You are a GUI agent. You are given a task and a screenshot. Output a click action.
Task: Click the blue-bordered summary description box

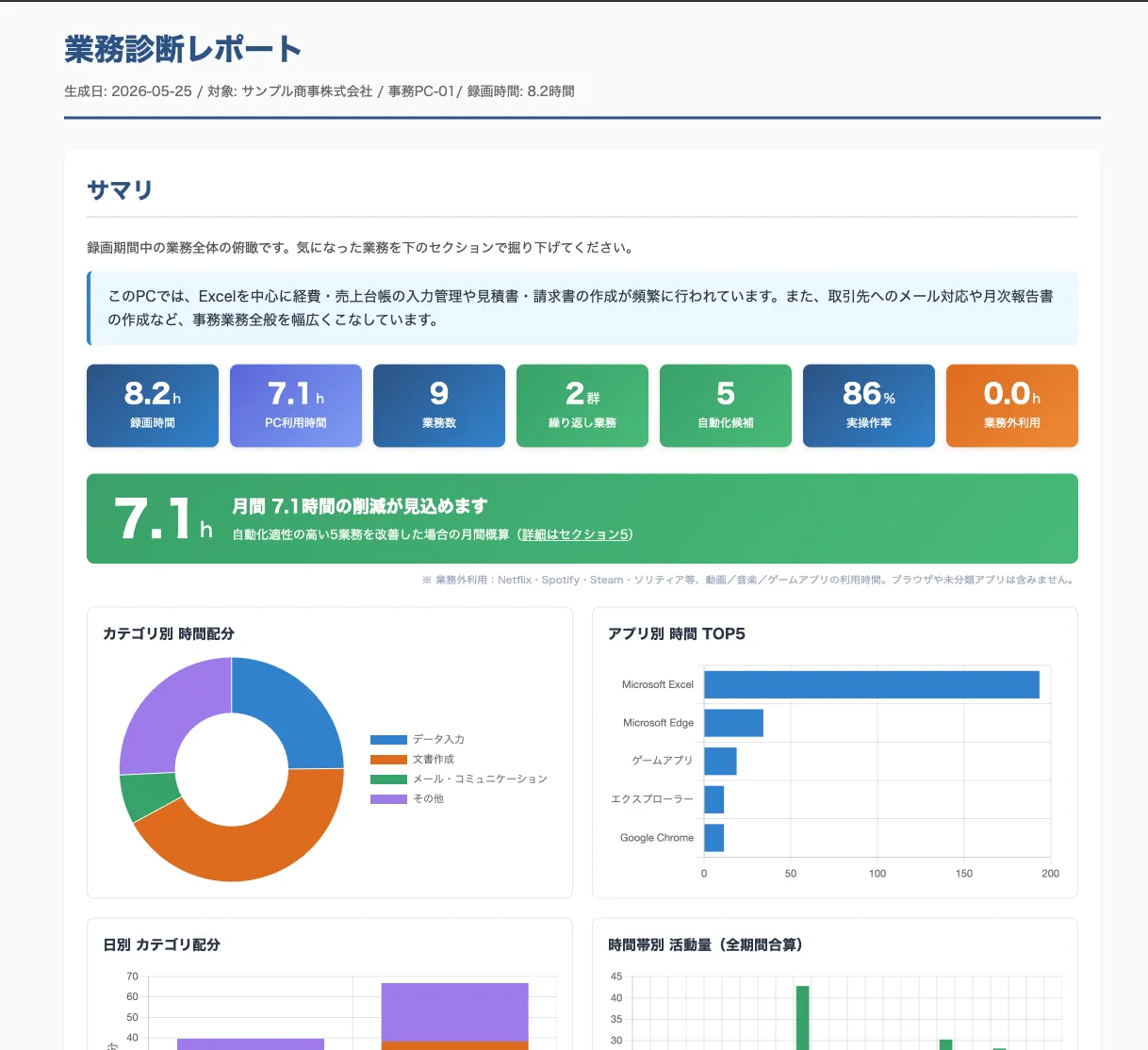pyautogui.click(x=582, y=308)
